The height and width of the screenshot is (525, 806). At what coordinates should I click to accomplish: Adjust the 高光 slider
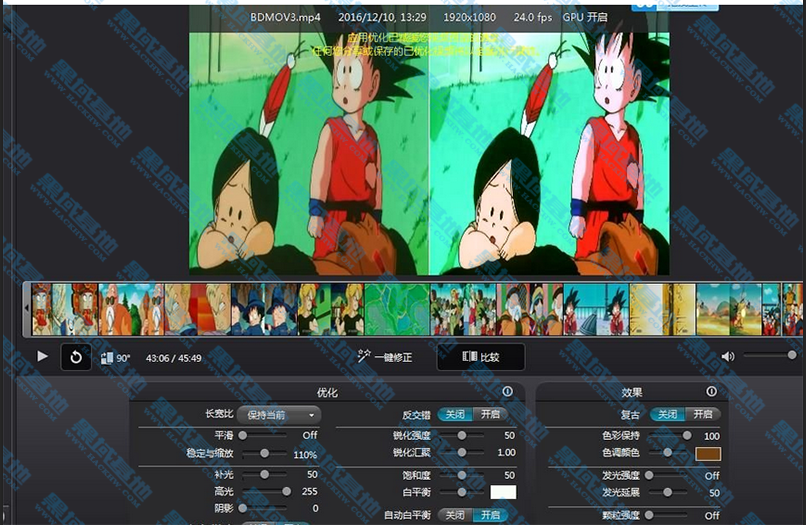[x=264, y=492]
